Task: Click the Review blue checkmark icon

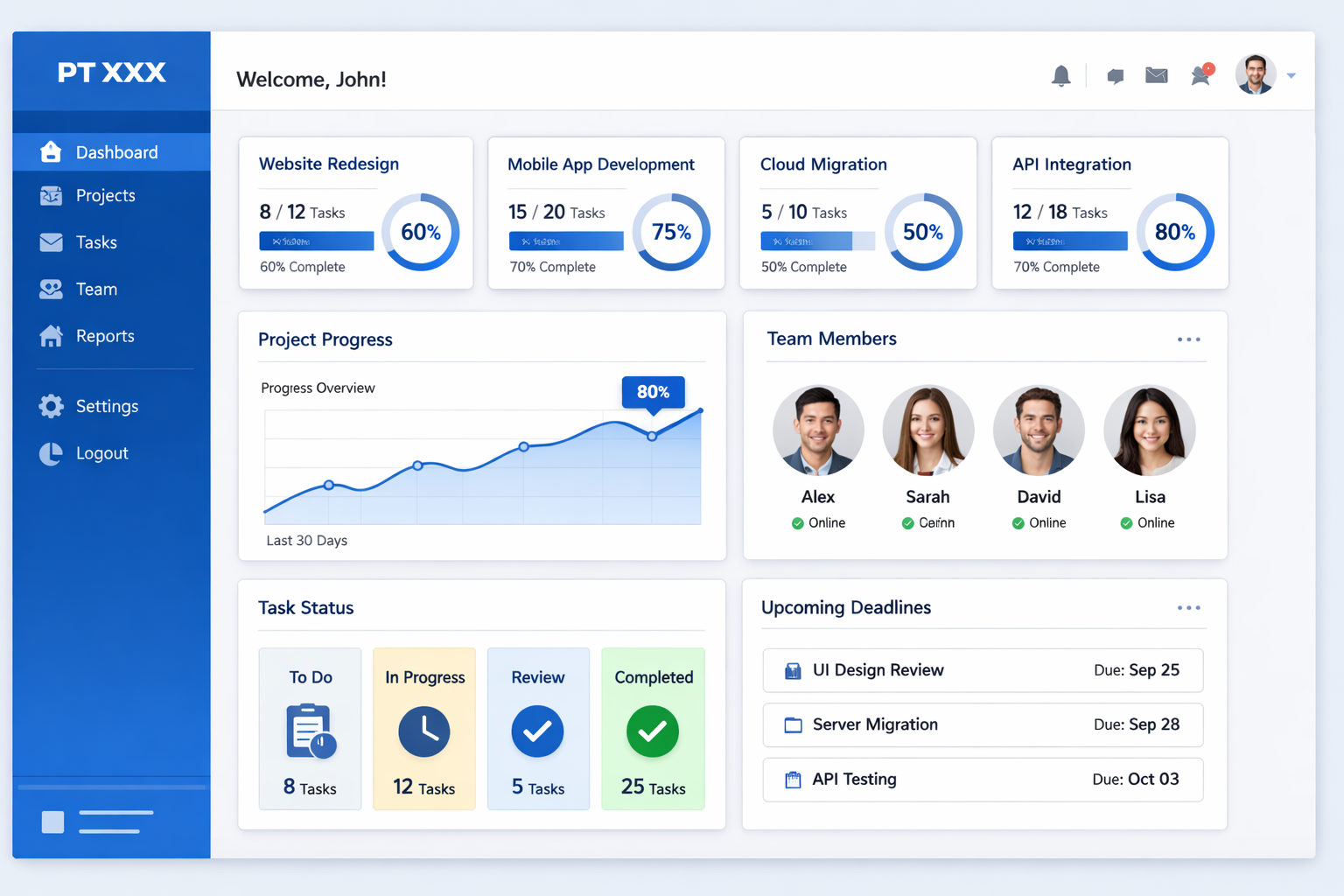Action: pyautogui.click(x=537, y=731)
